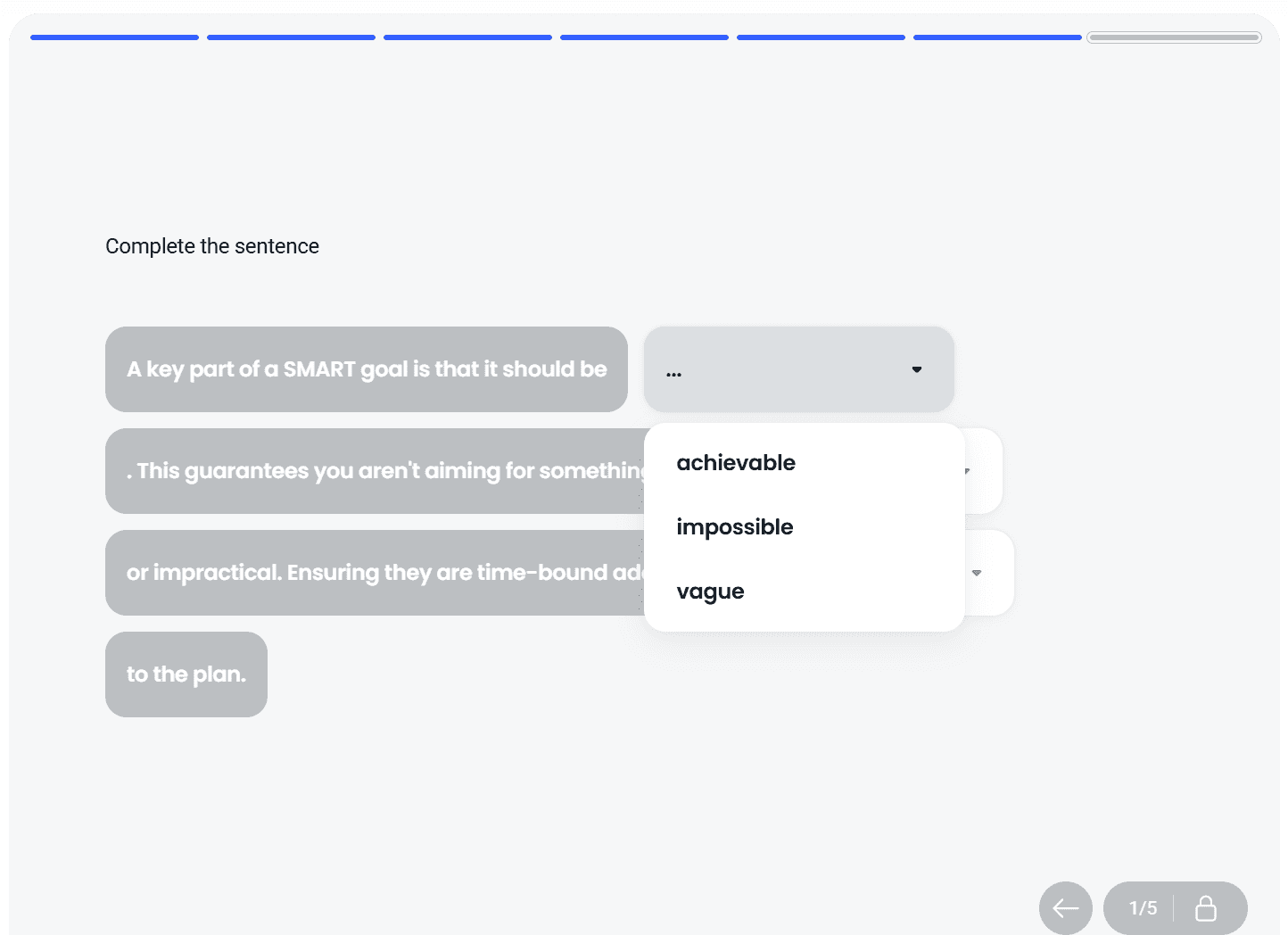This screenshot has height=935, width=1288.
Task: Click the "or impractical. Ensuring they are" block
Action: click(x=375, y=573)
